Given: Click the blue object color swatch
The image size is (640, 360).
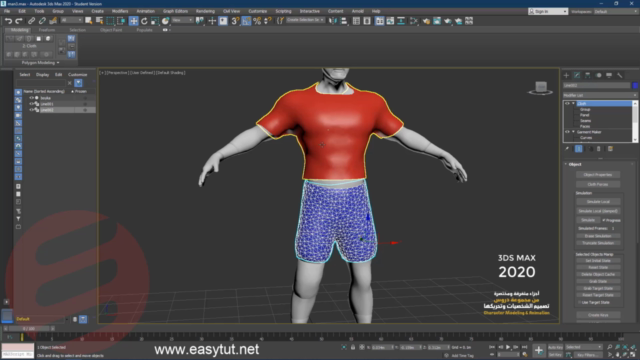Looking at the screenshot, I should (635, 86).
